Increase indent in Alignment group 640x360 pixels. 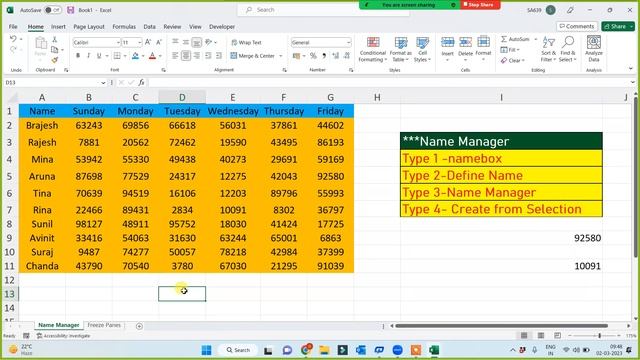[x=219, y=56]
